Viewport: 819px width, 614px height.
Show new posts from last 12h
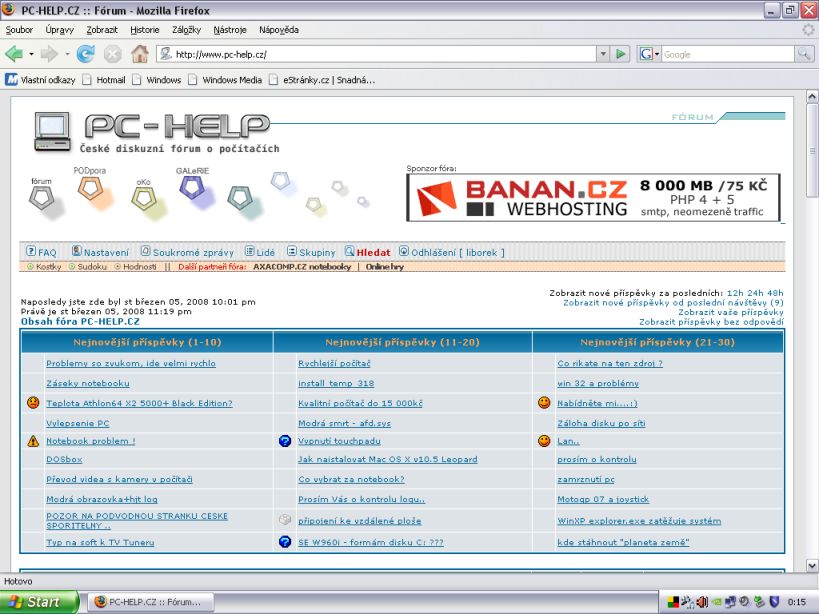click(735, 293)
